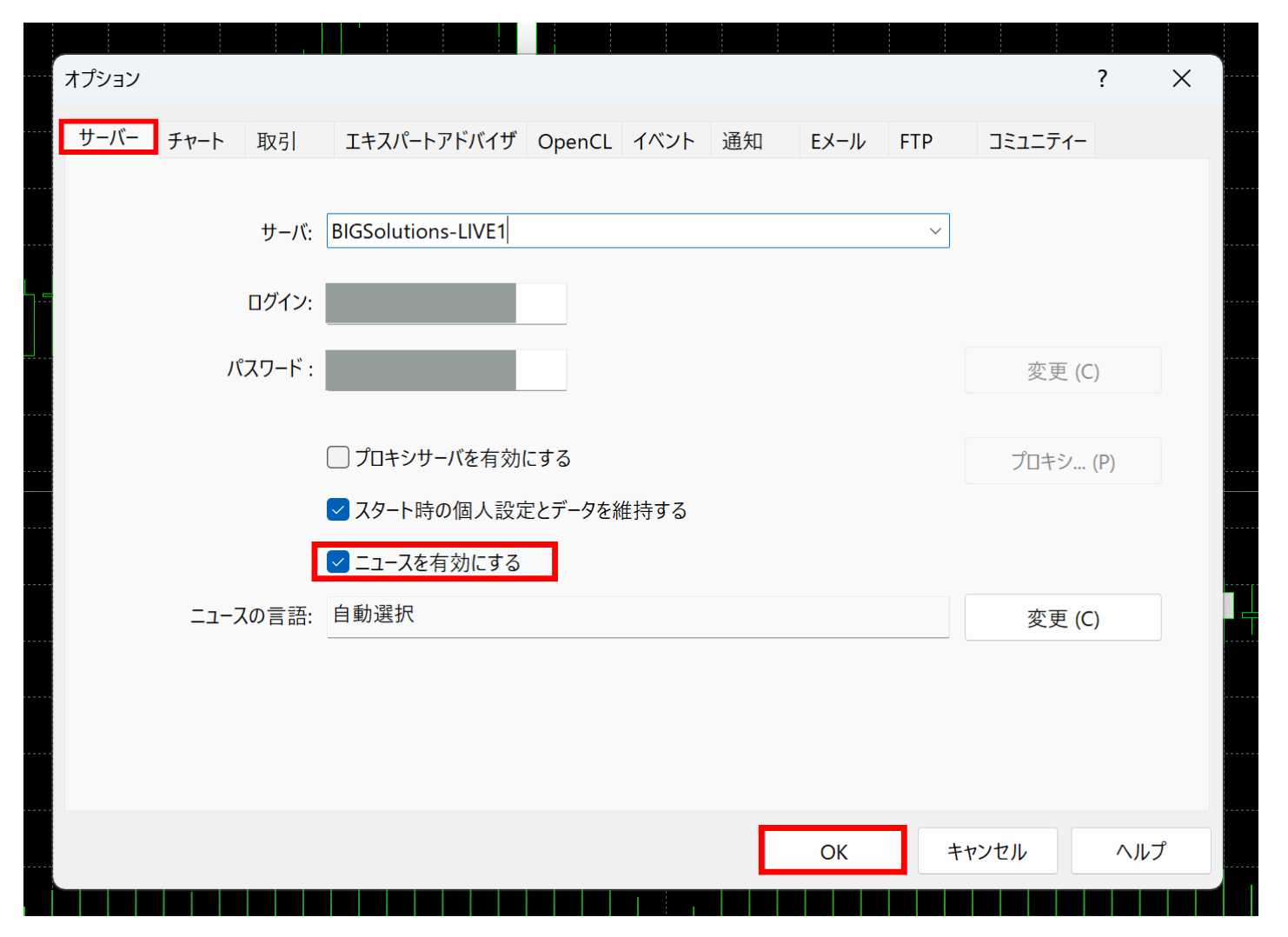This screenshot has width=1288, height=937.
Task: Open help using the ヘルプ button
Action: coord(1140,851)
